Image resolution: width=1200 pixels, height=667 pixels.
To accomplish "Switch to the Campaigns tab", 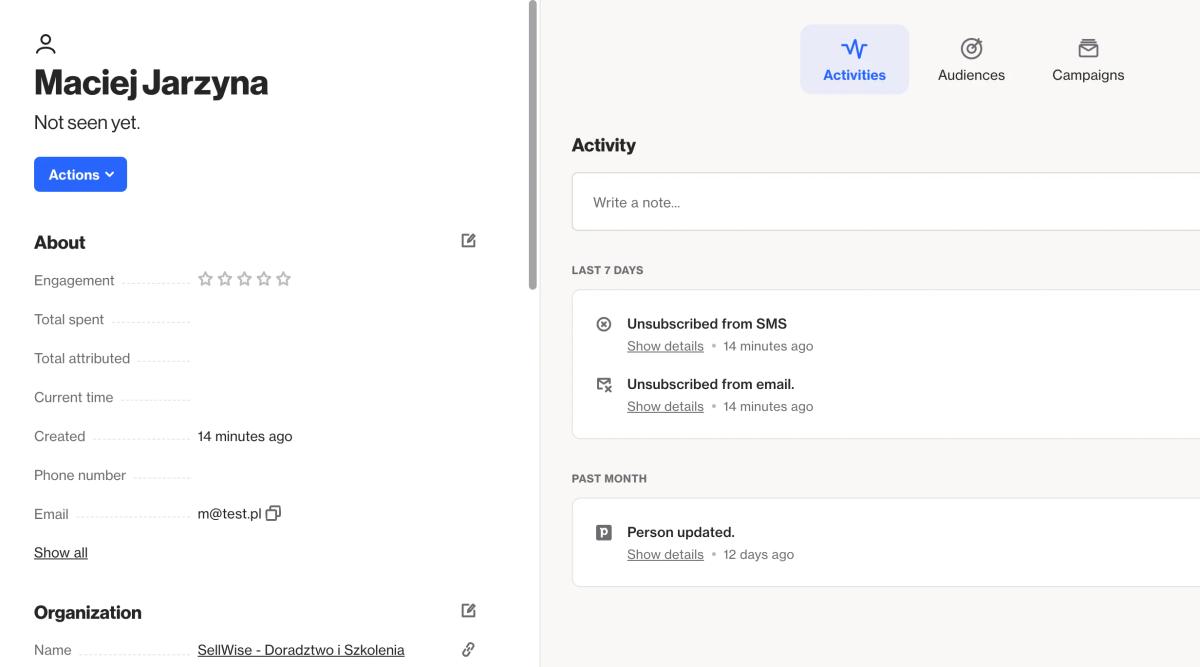I will [1088, 60].
